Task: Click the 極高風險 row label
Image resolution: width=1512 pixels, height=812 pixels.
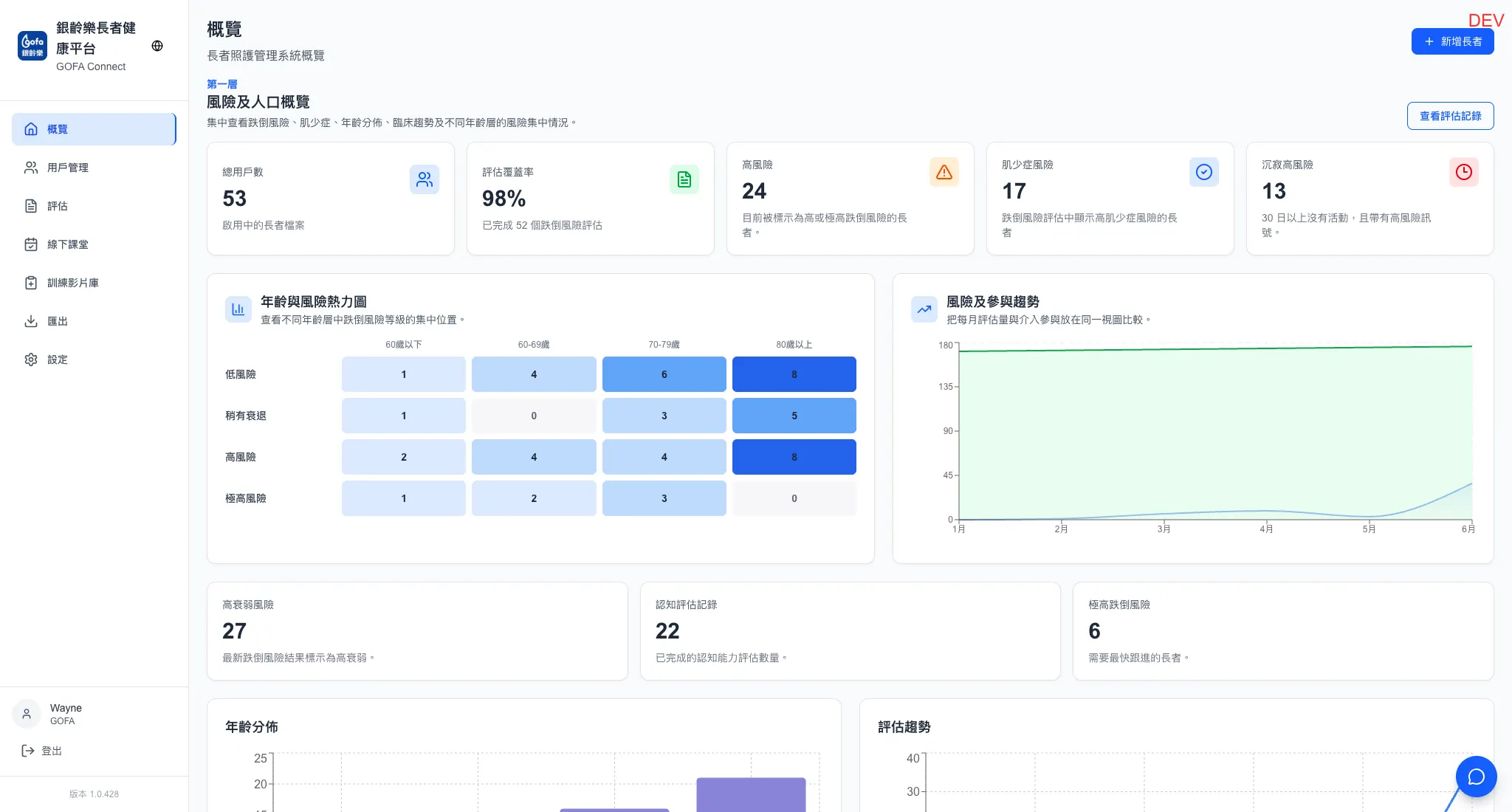Action: pyautogui.click(x=246, y=498)
